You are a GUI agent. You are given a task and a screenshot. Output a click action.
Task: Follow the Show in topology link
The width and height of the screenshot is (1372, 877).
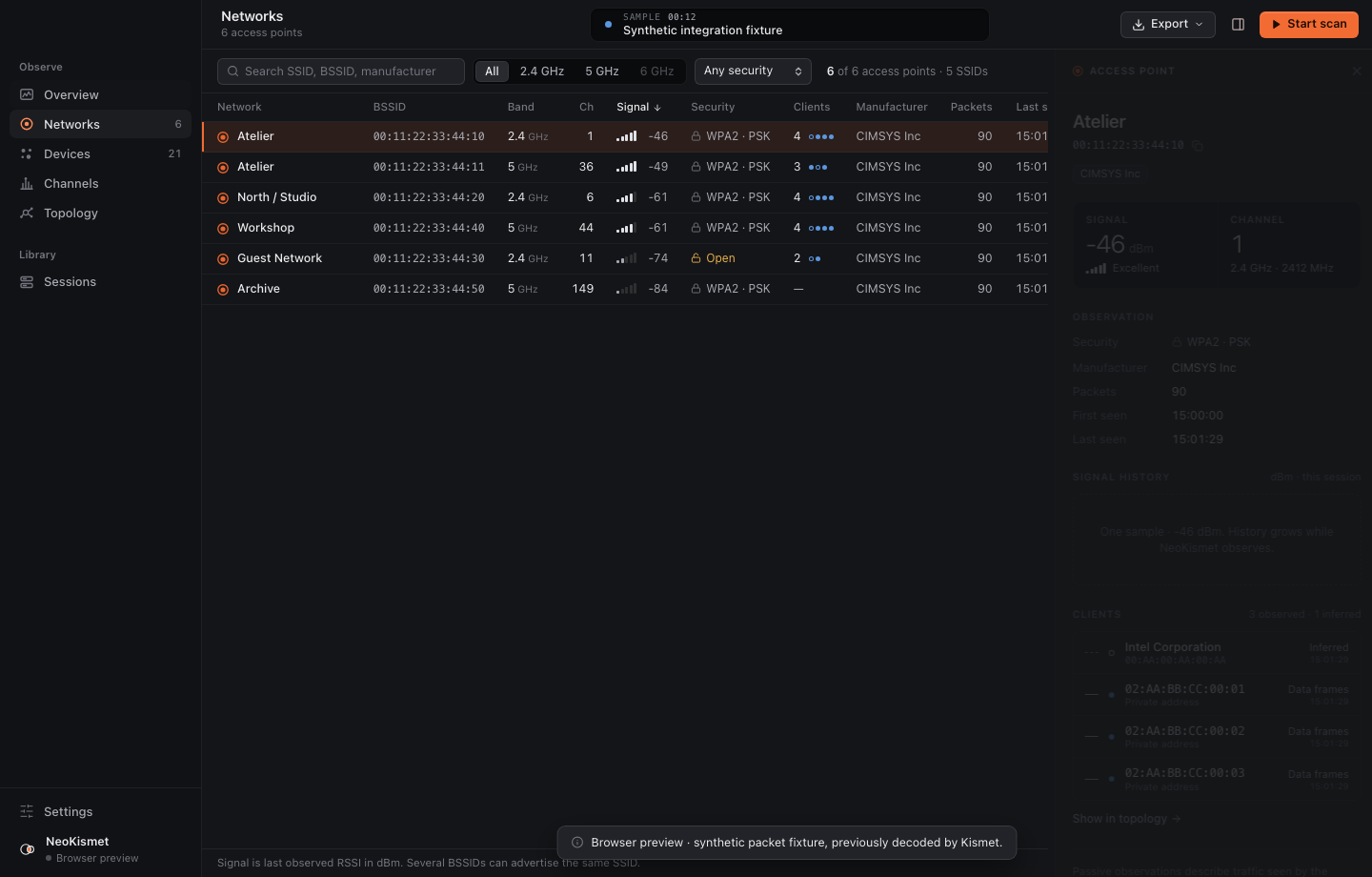pyautogui.click(x=1126, y=819)
